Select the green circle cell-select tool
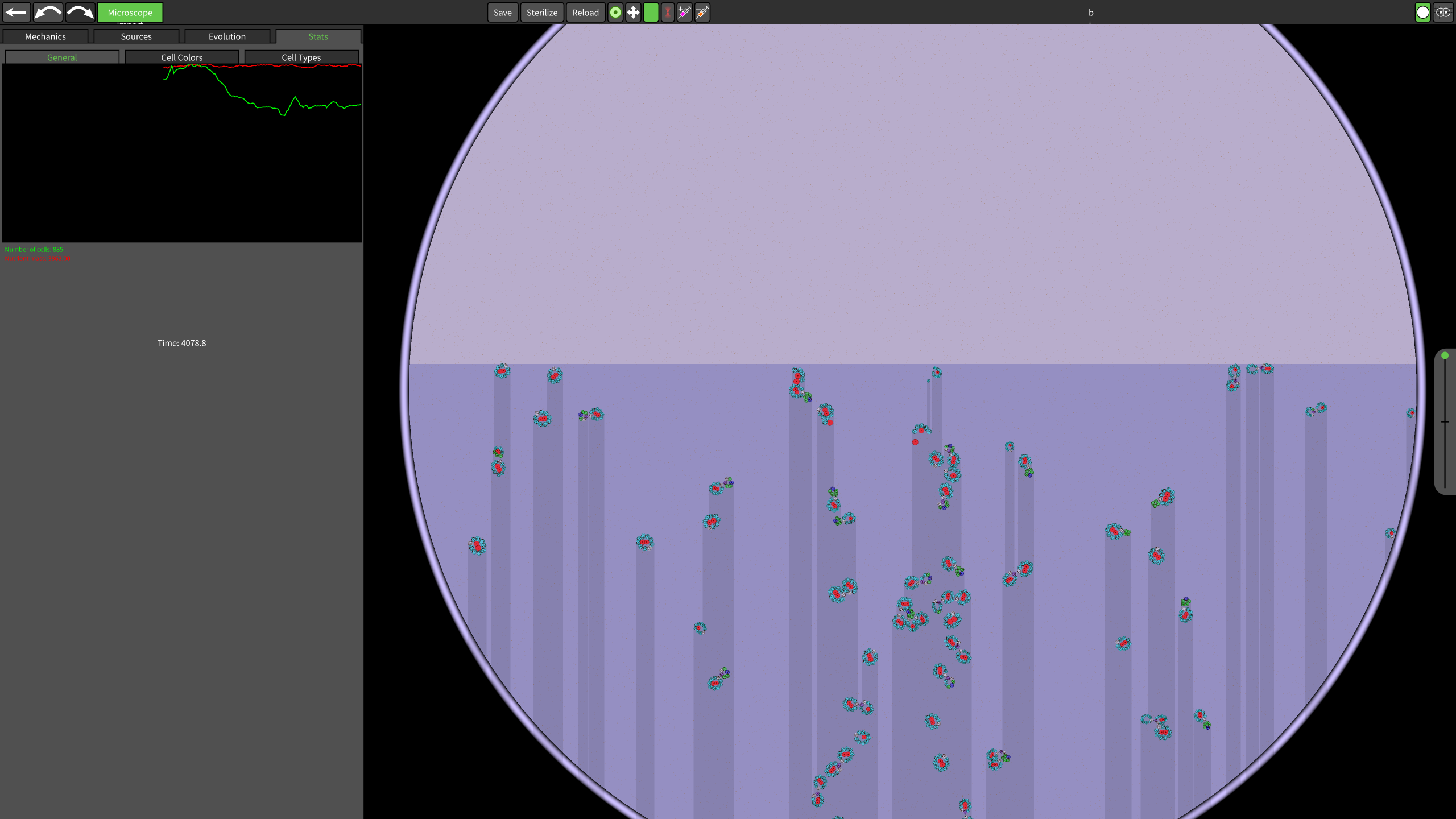 click(615, 12)
